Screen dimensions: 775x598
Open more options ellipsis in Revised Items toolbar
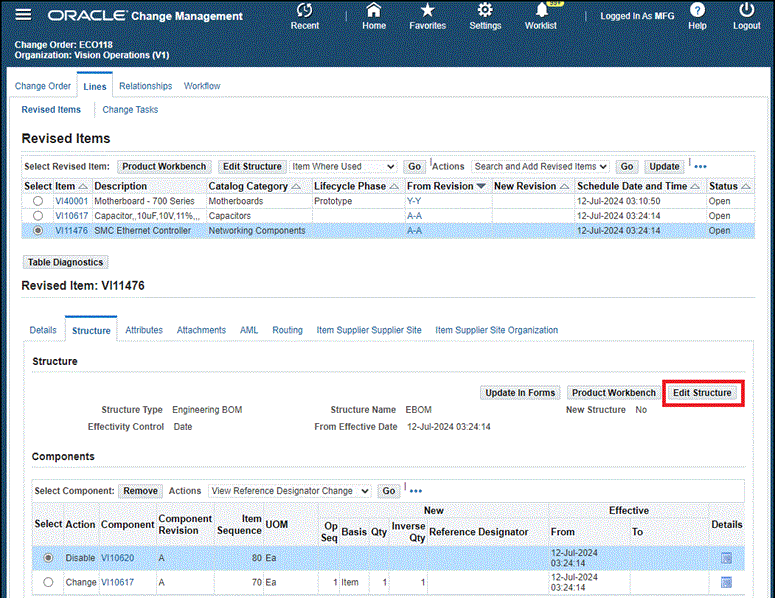(700, 167)
